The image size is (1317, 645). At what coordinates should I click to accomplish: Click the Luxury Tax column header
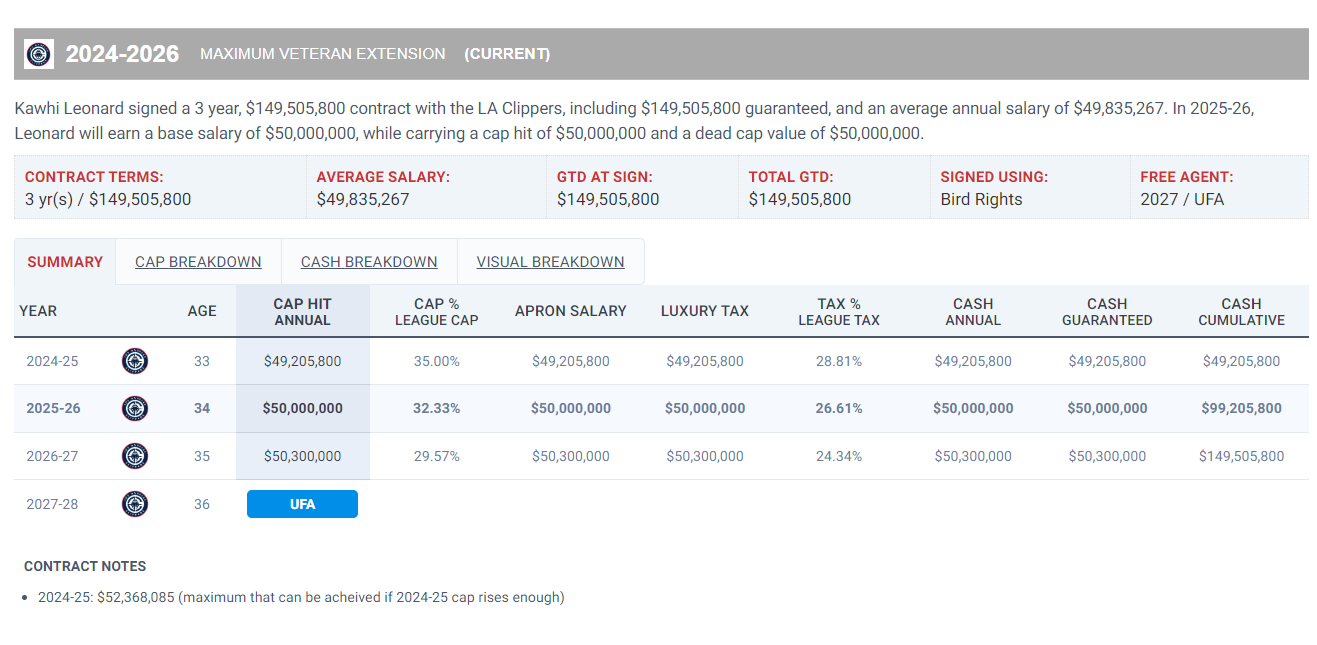704,311
